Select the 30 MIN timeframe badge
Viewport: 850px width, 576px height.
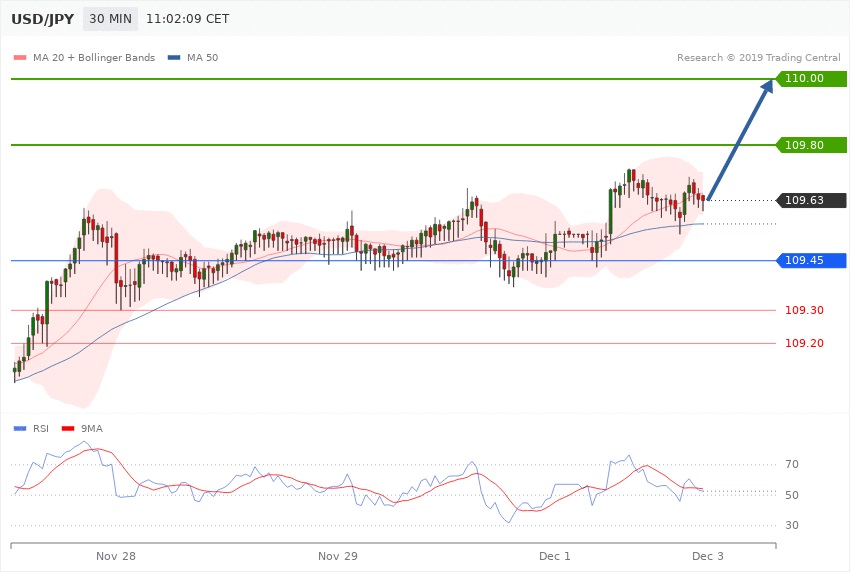click(111, 19)
